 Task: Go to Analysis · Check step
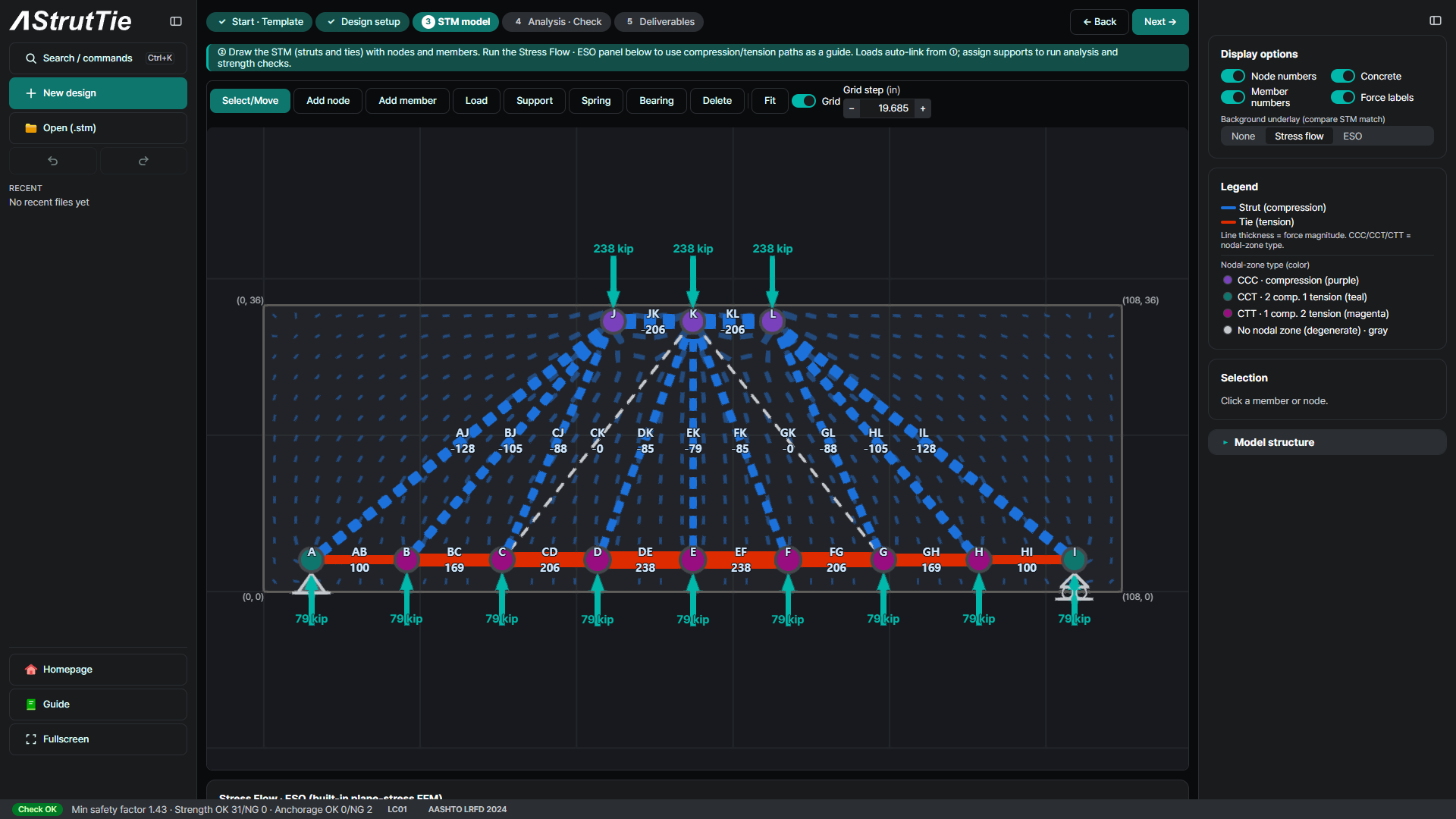tap(557, 22)
